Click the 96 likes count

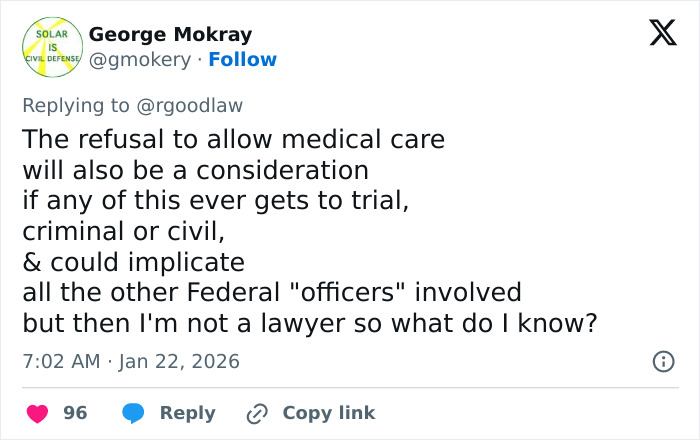tap(75, 413)
